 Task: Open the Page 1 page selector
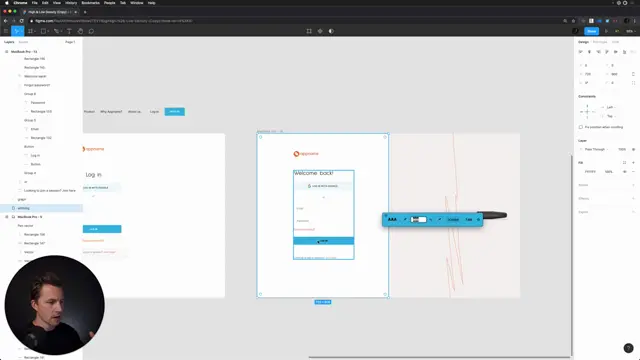(x=70, y=42)
